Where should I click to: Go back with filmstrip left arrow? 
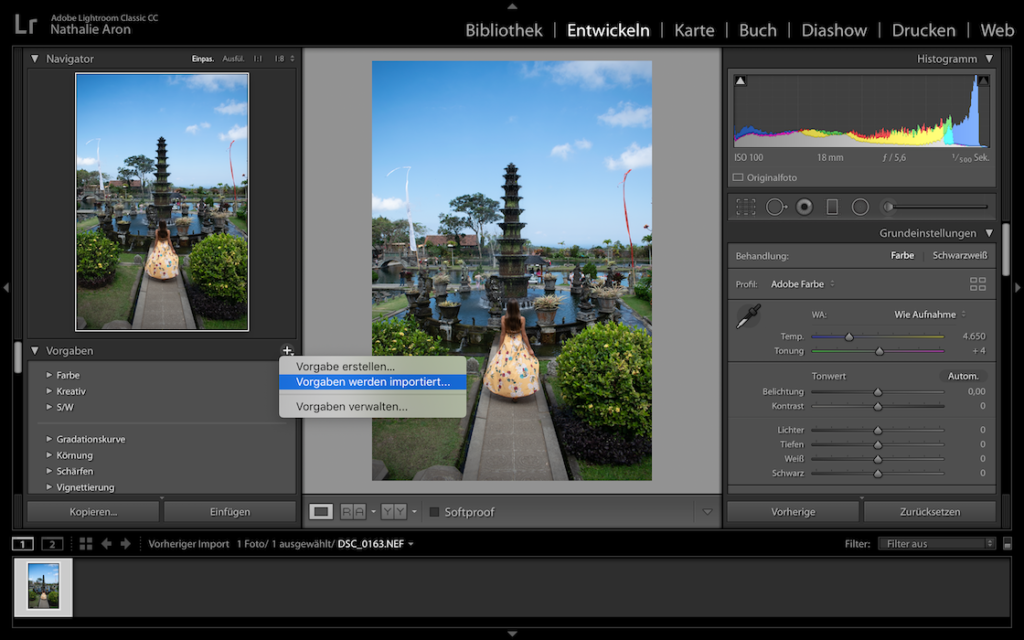106,543
